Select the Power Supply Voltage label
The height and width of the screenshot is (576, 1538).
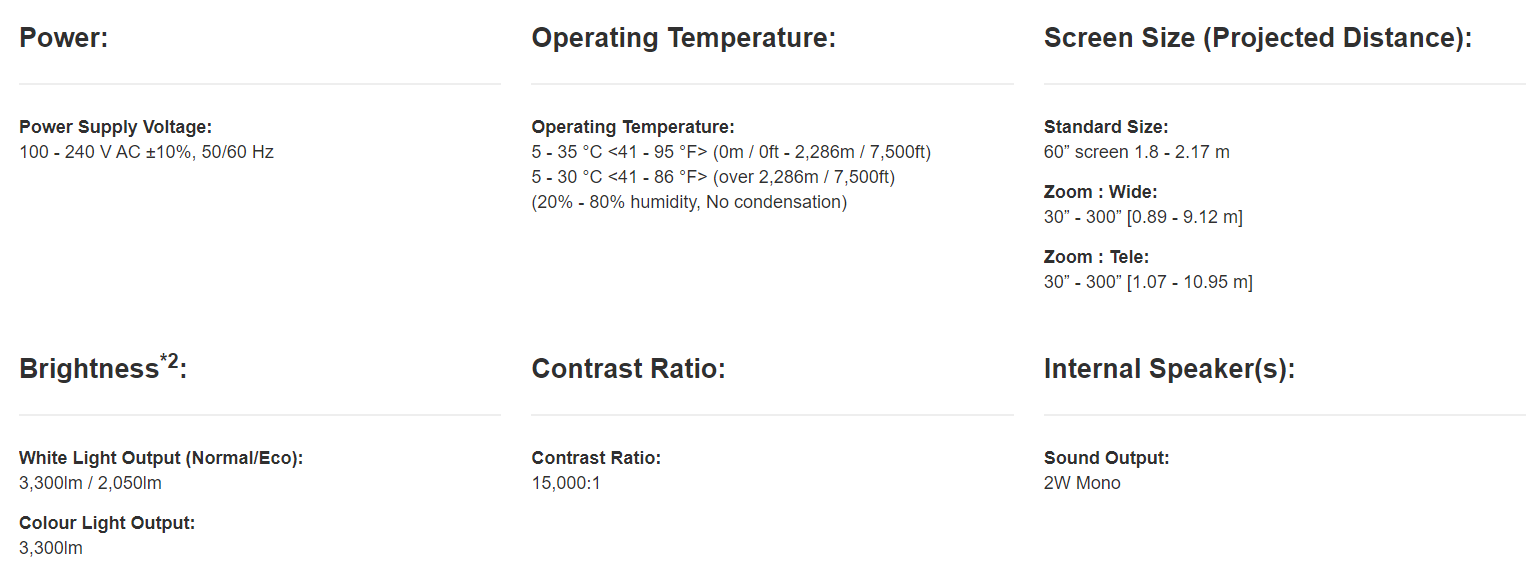(116, 127)
